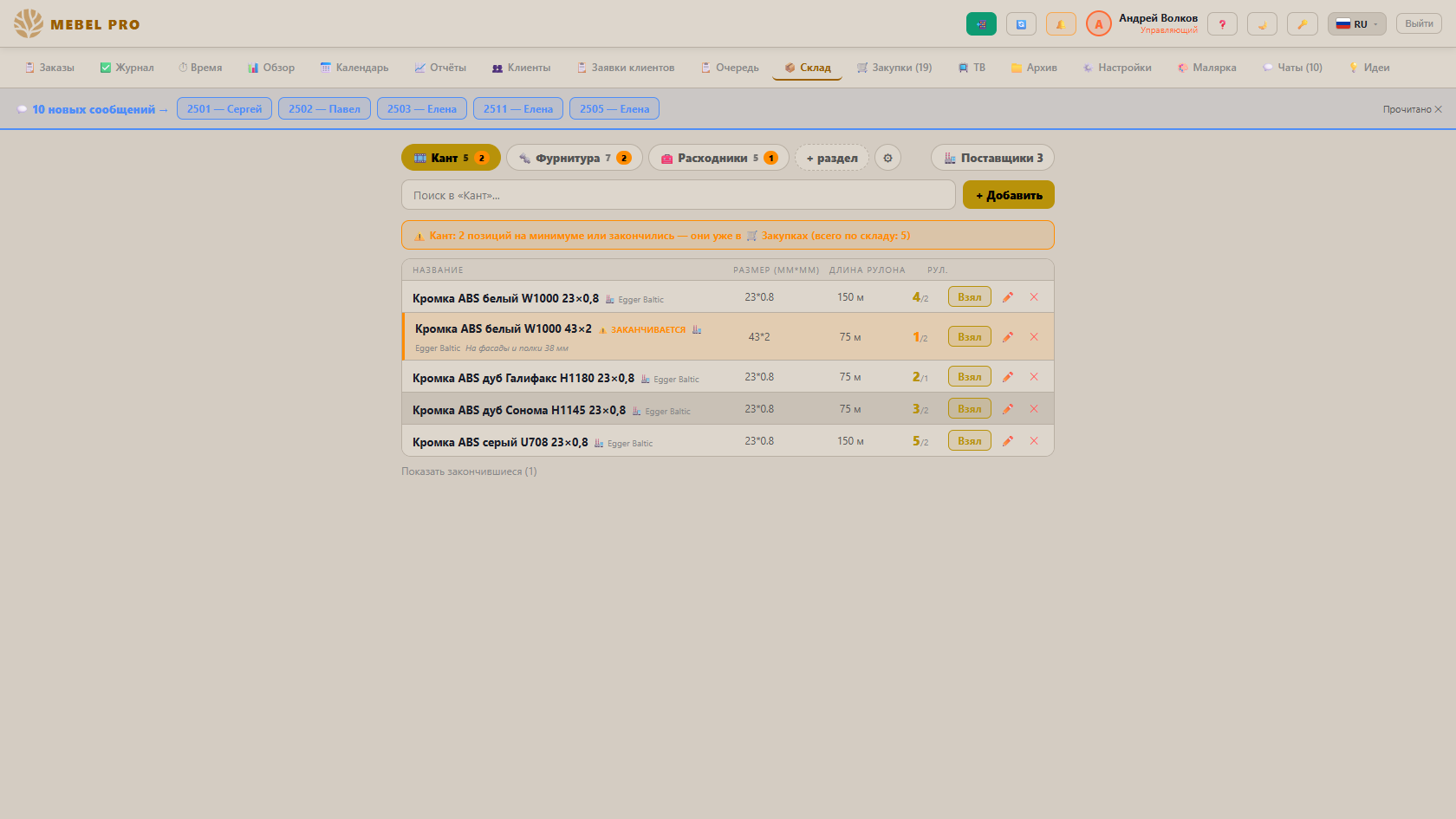This screenshot has width=1456, height=819.
Task: Click the key icon button
Action: click(1302, 24)
